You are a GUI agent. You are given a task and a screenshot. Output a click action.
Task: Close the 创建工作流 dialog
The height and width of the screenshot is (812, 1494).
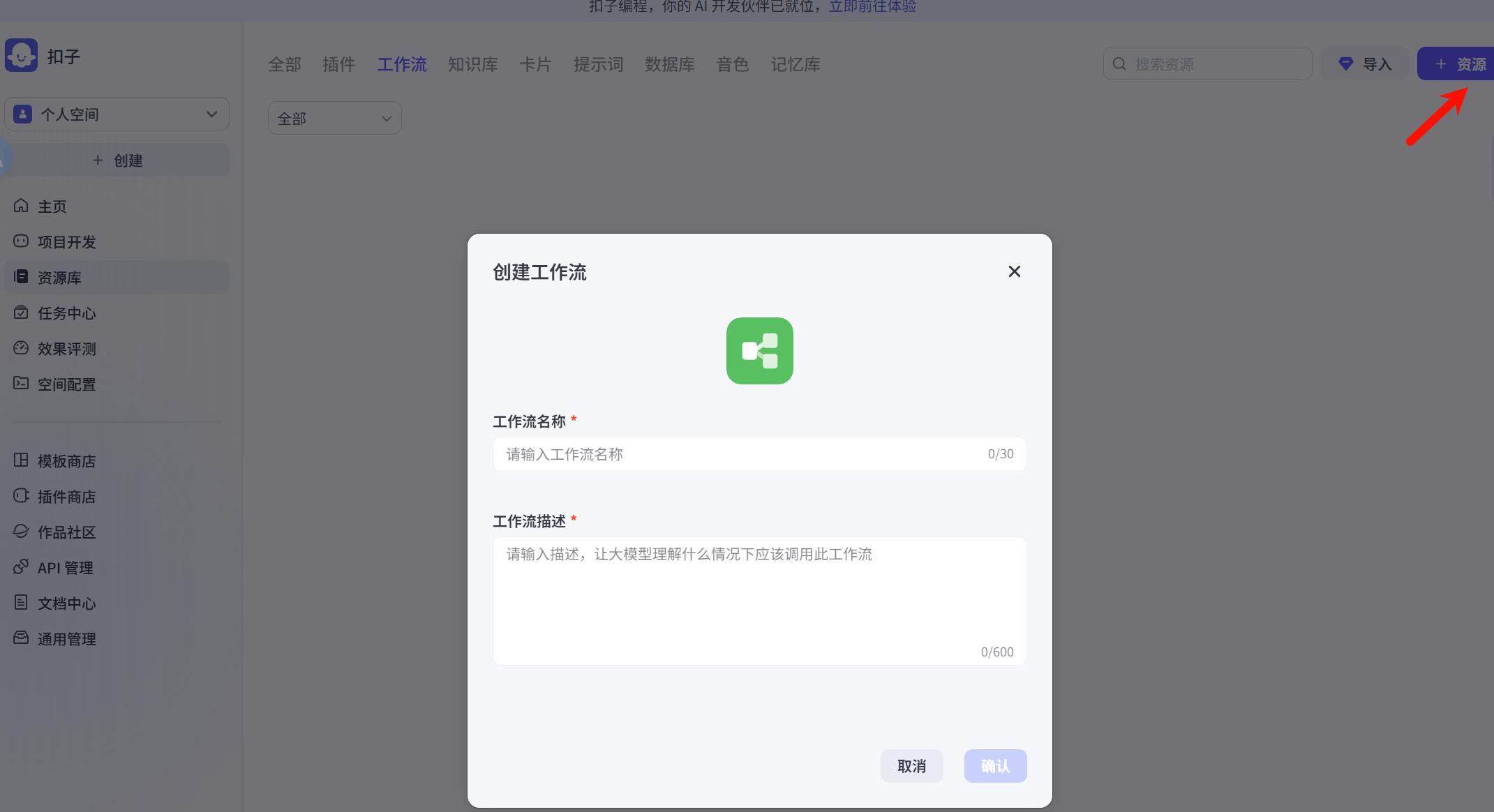pyautogui.click(x=1015, y=271)
